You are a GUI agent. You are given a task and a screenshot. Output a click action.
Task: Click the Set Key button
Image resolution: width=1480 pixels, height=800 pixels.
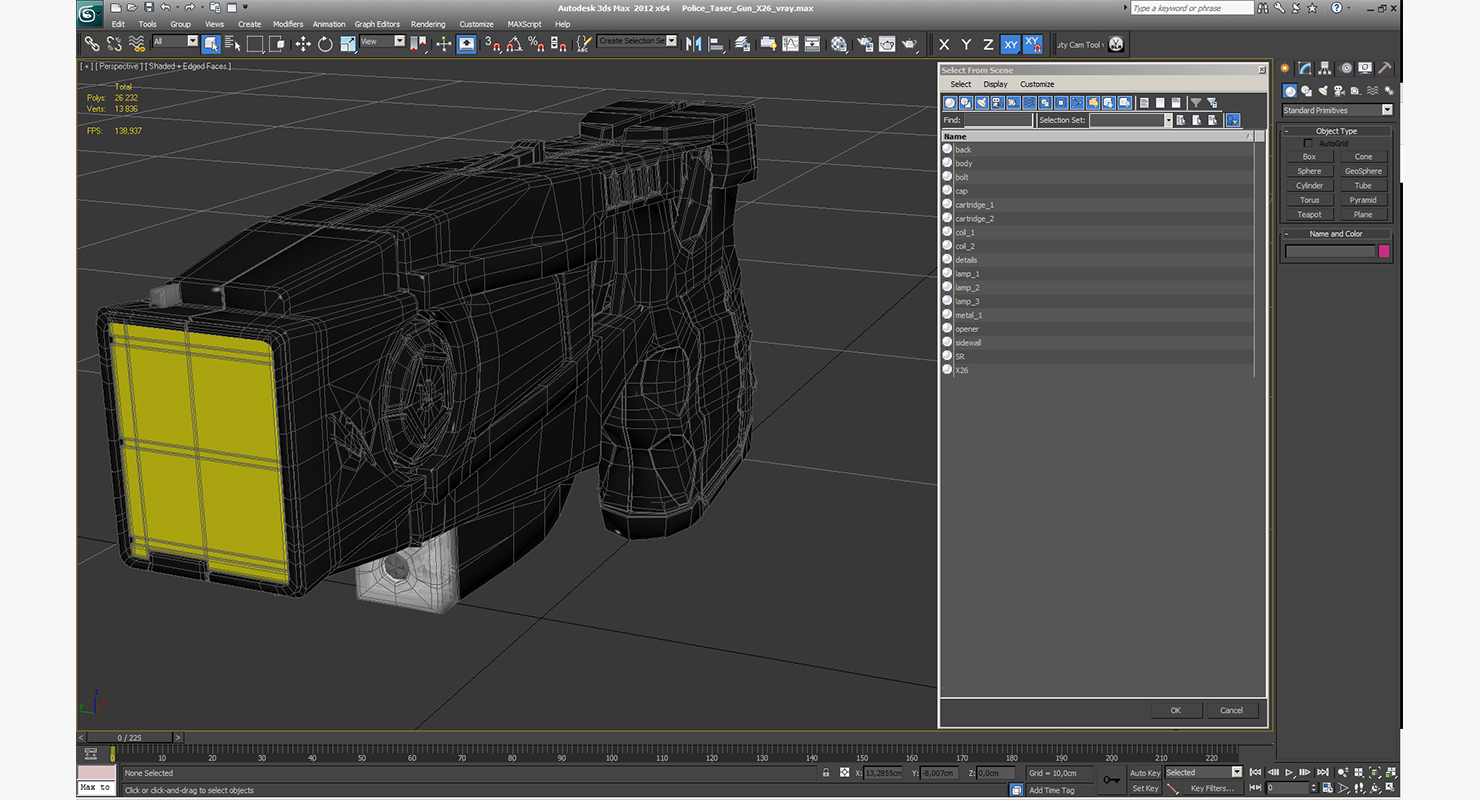pyautogui.click(x=1145, y=788)
